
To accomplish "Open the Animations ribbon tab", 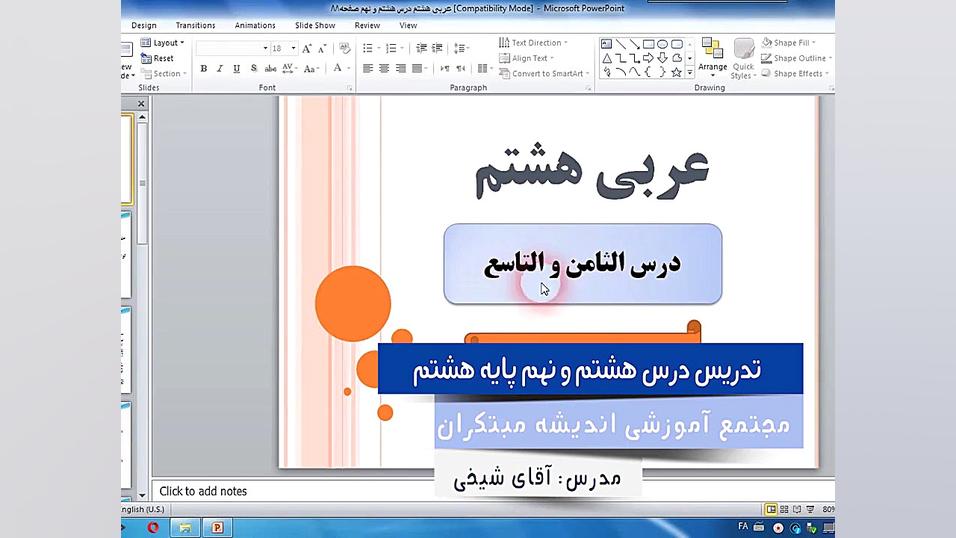I will (255, 26).
